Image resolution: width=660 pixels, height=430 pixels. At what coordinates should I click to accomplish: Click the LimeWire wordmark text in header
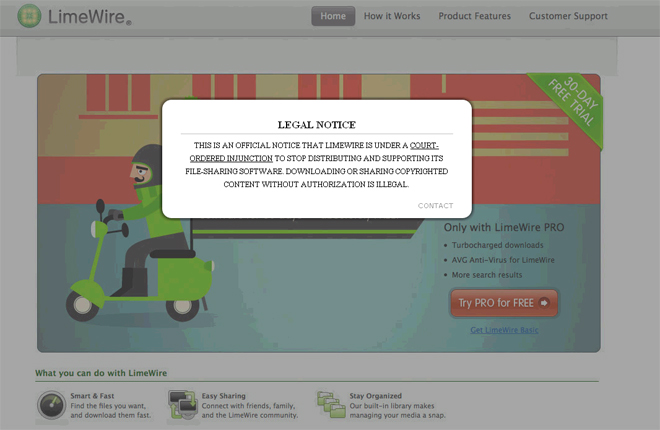point(88,18)
